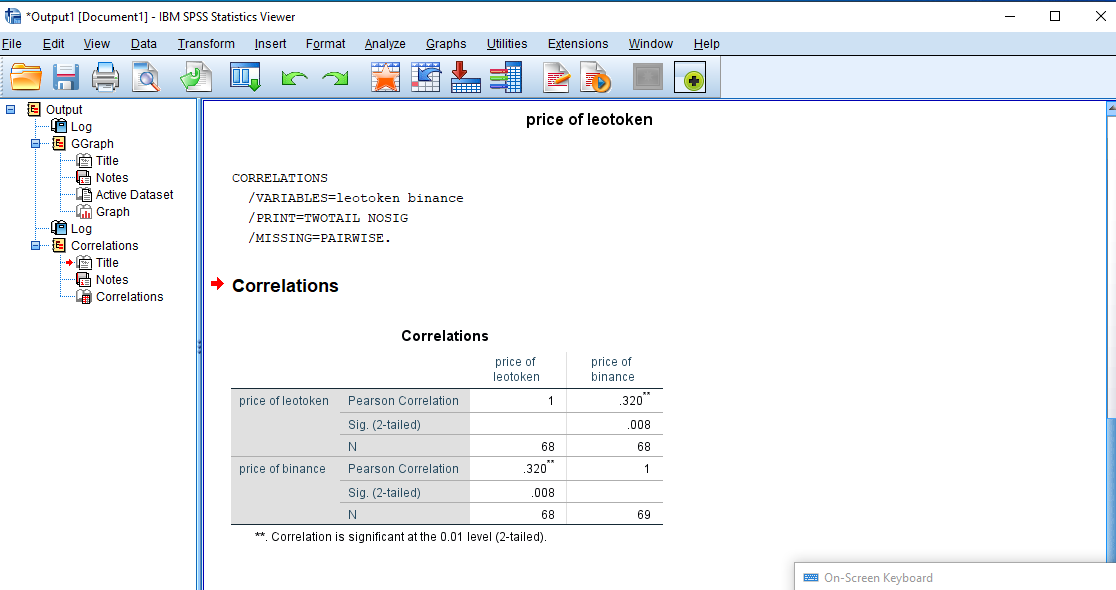The height and width of the screenshot is (590, 1116).
Task: Click the Undo green arrow icon
Action: click(294, 77)
